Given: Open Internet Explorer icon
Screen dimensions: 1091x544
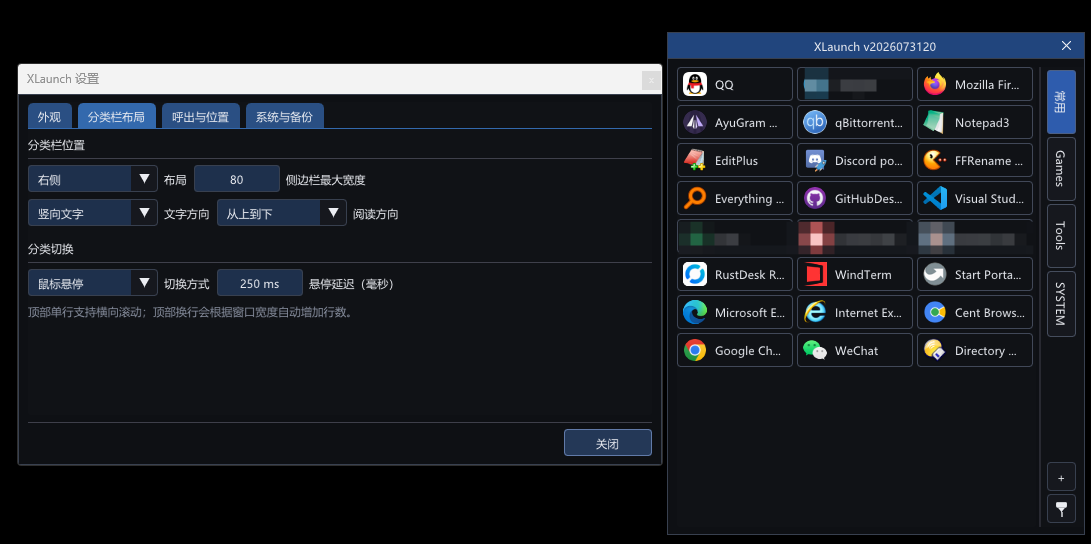Looking at the screenshot, I should tap(815, 312).
